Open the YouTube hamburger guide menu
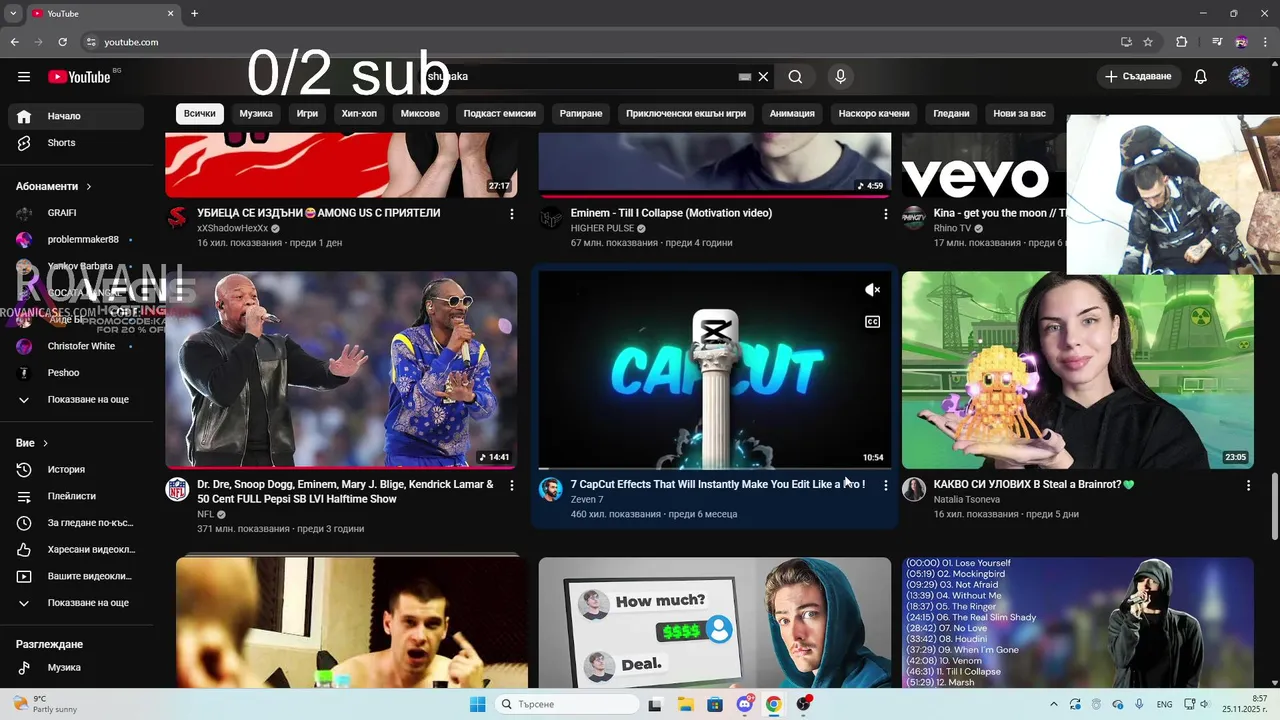 24,77
